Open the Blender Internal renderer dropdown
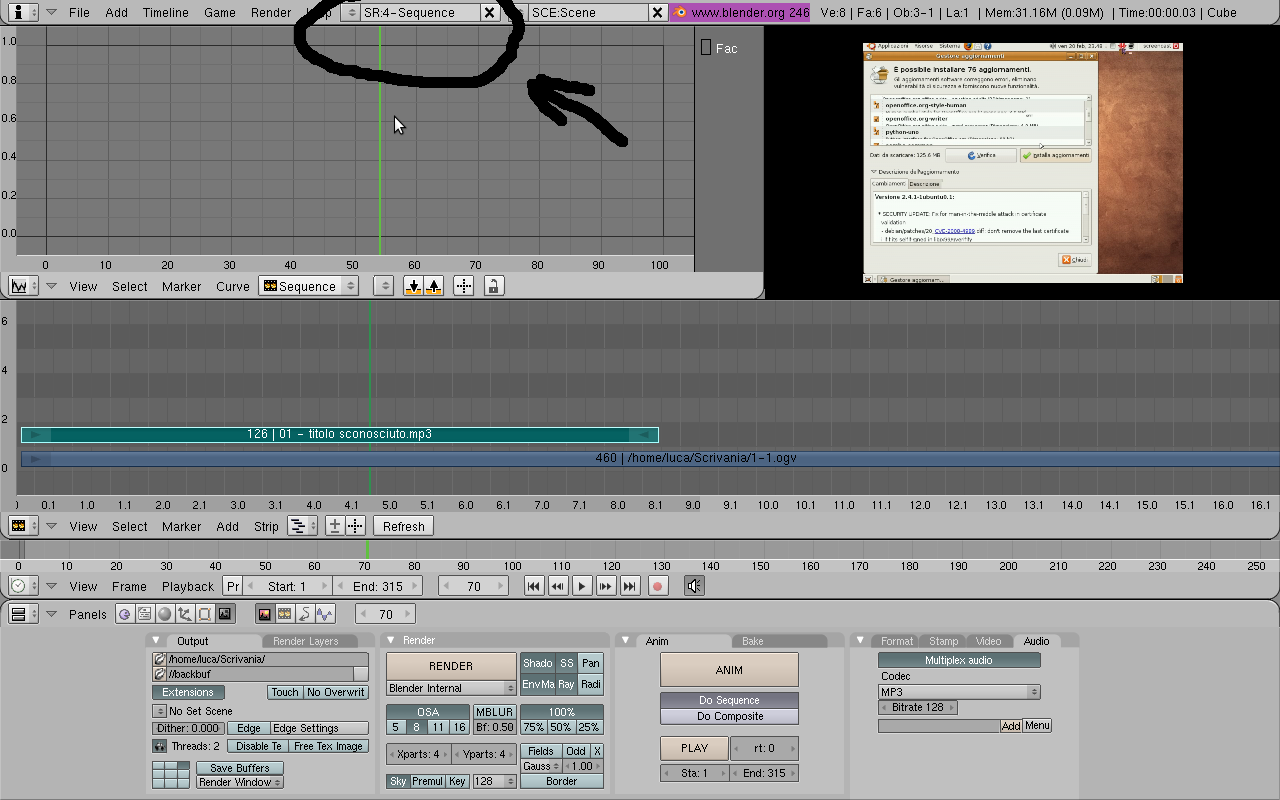Viewport: 1280px width, 800px height. pos(451,688)
